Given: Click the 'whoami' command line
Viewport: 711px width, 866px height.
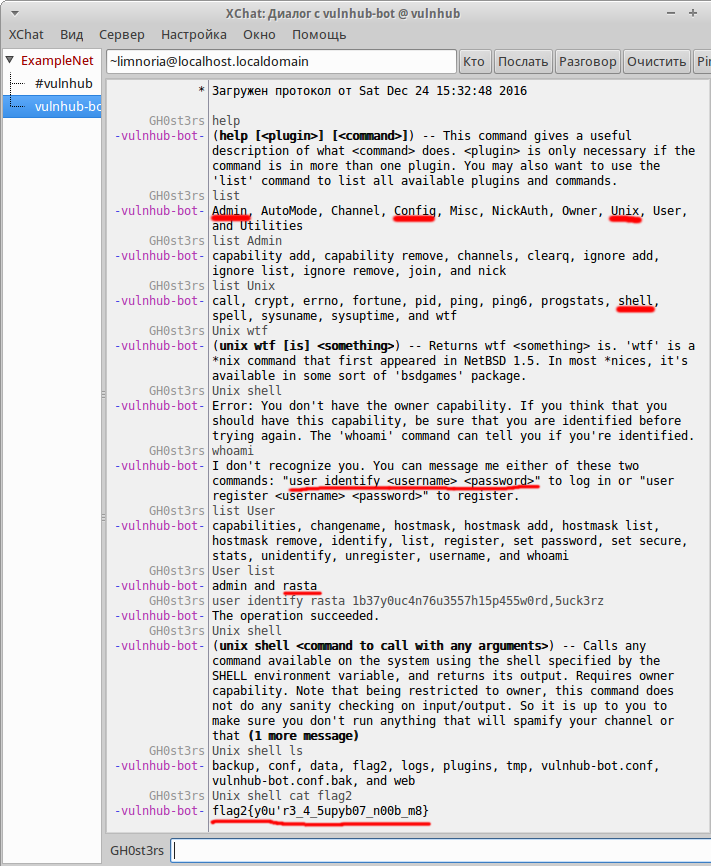Looking at the screenshot, I should tap(233, 451).
